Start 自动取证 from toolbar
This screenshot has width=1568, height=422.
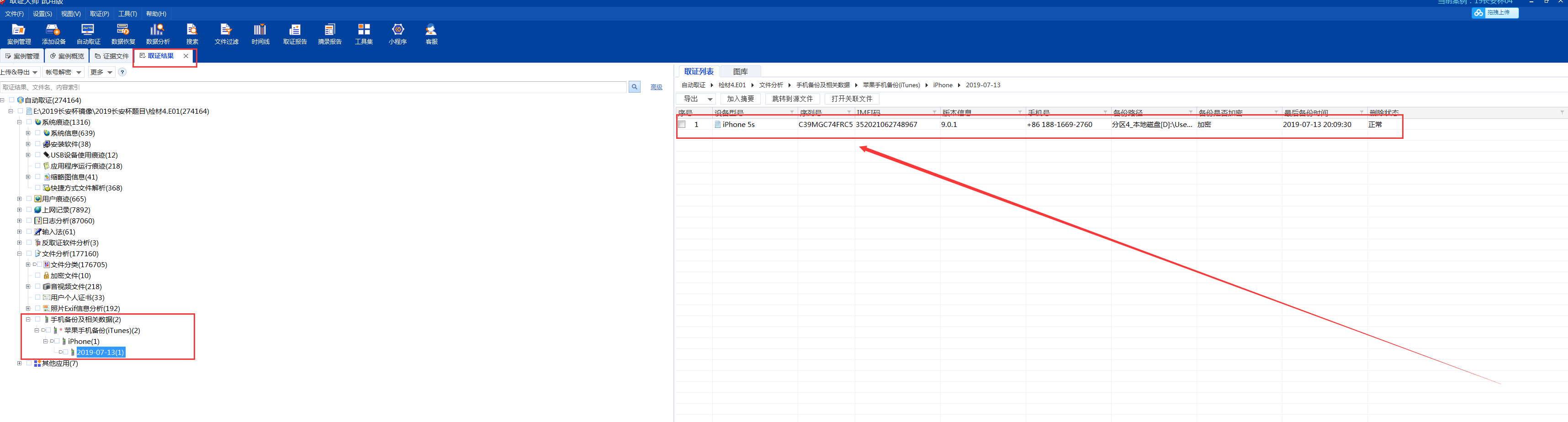click(88, 34)
